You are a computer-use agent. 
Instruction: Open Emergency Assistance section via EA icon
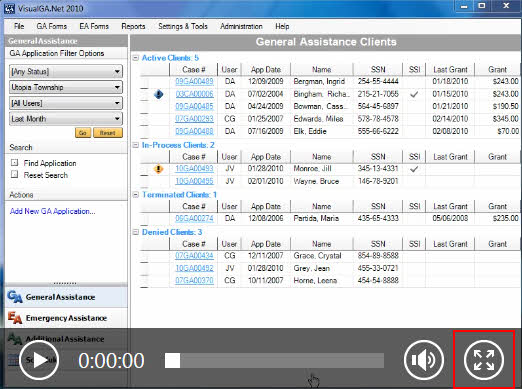(x=15, y=318)
